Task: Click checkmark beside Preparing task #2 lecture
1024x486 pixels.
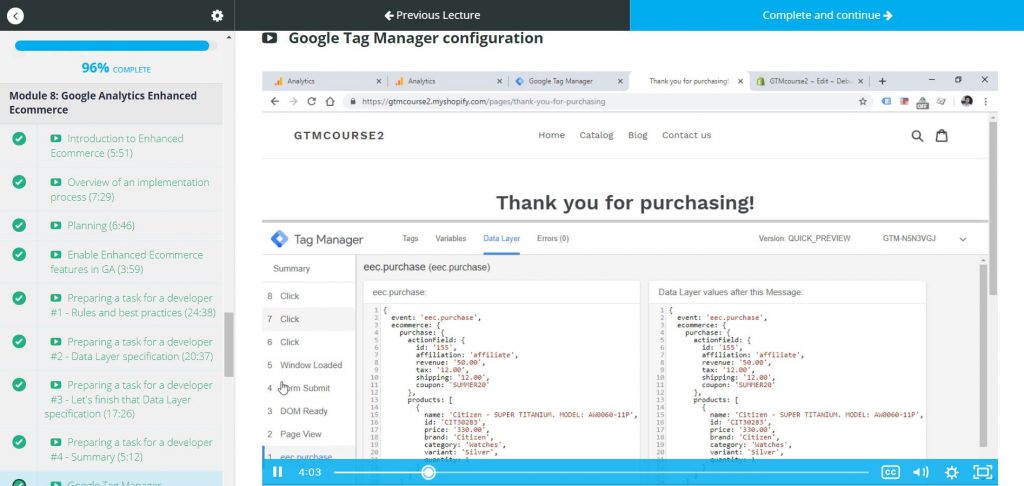Action: [20, 342]
